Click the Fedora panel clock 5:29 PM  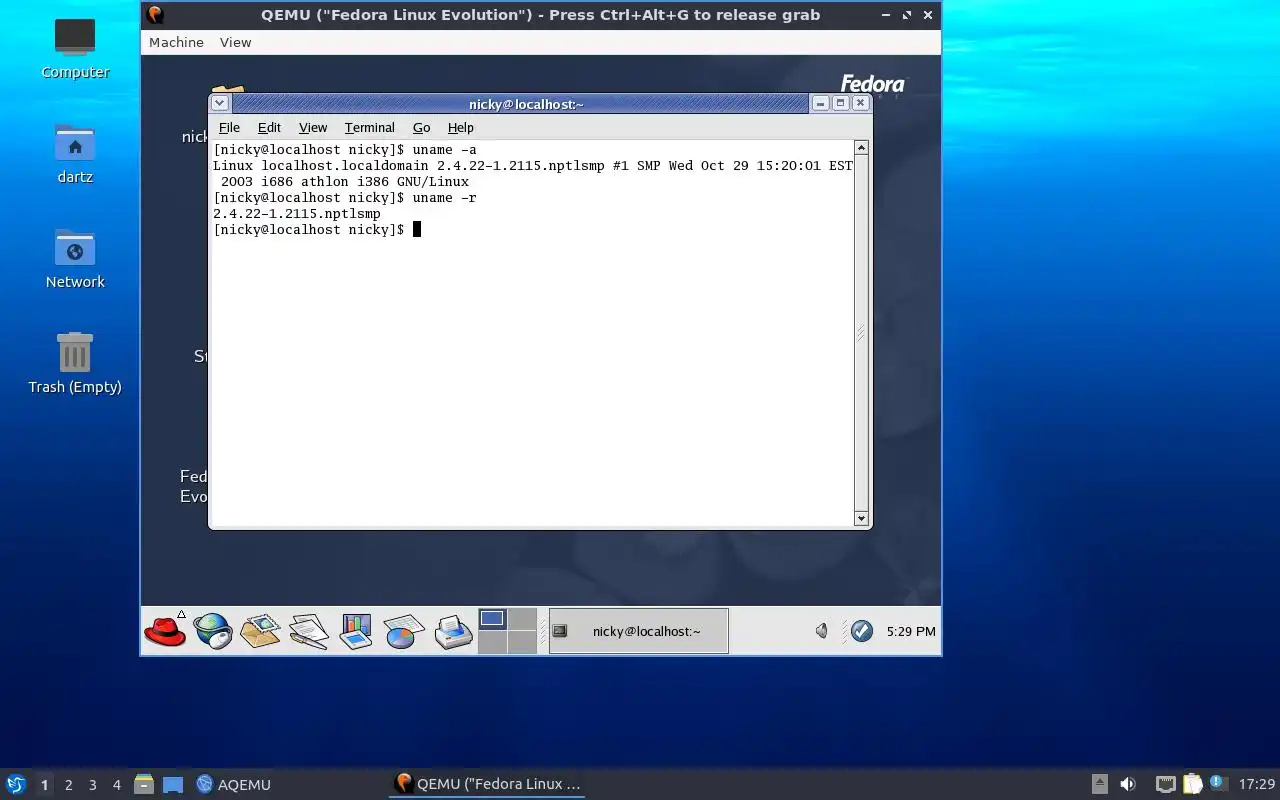click(911, 631)
